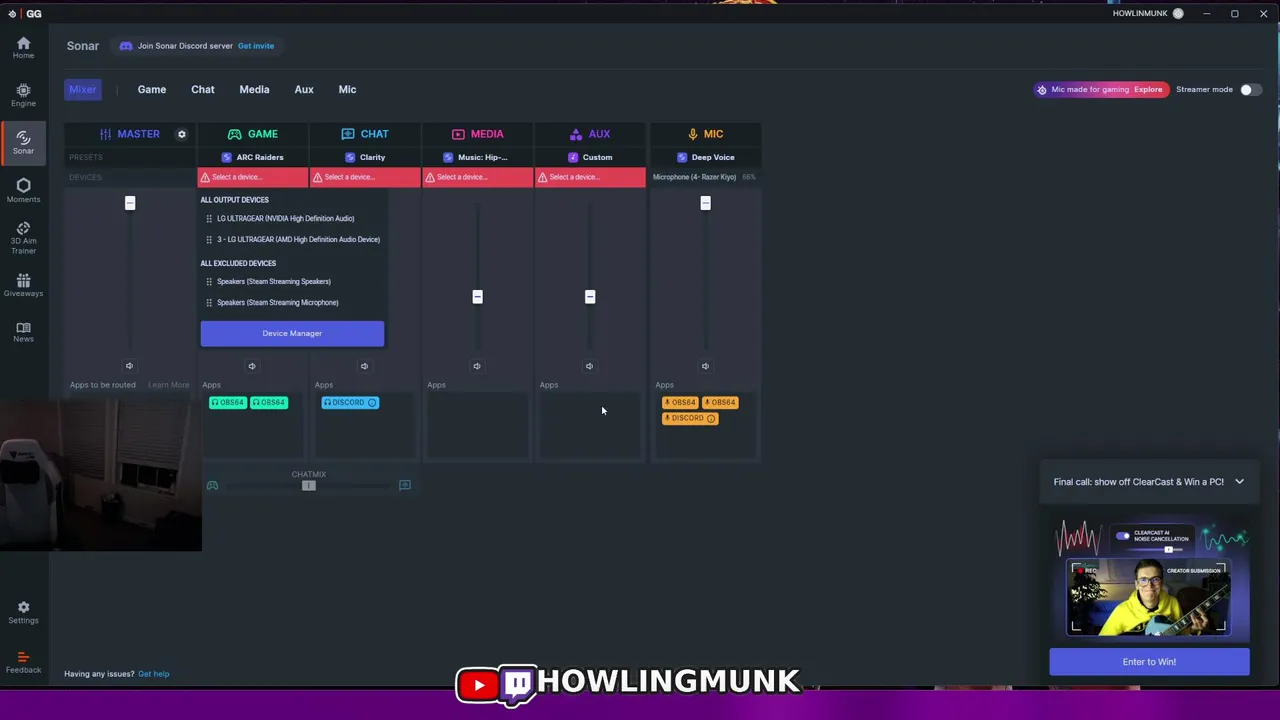The image size is (1280, 720).
Task: Click the Discord logo in header
Action: (x=126, y=46)
